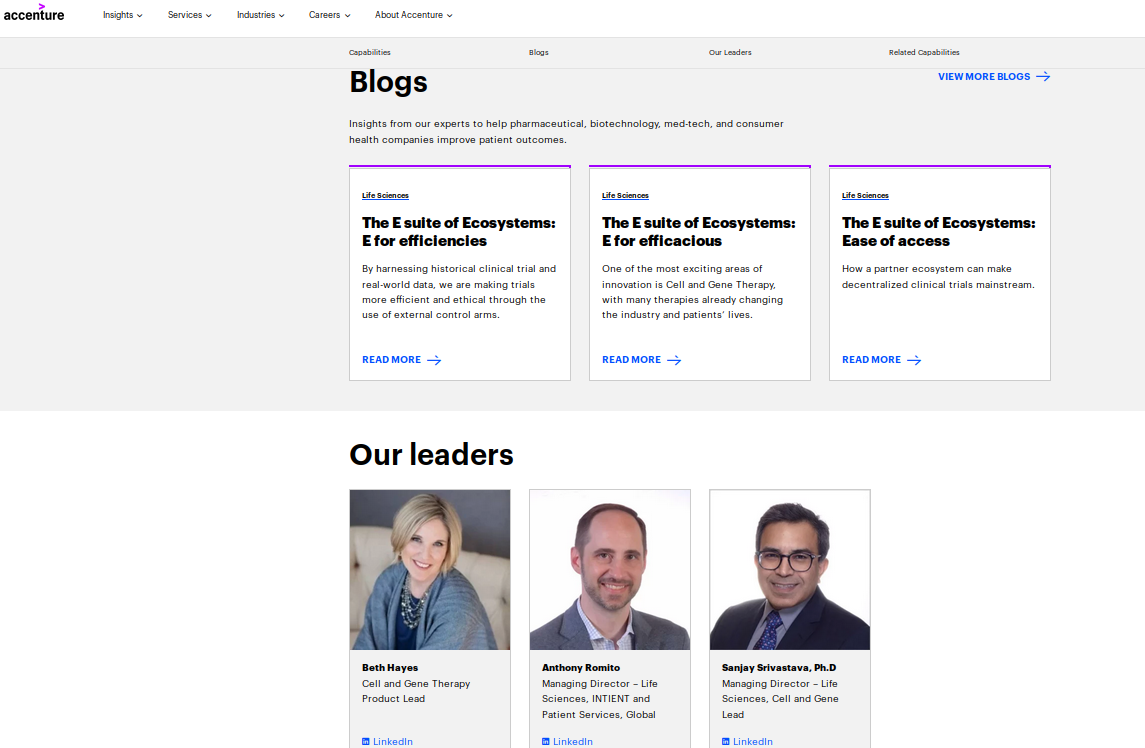Read more on E for efficiencies
Image resolution: width=1145 pixels, height=748 pixels.
[402, 360]
